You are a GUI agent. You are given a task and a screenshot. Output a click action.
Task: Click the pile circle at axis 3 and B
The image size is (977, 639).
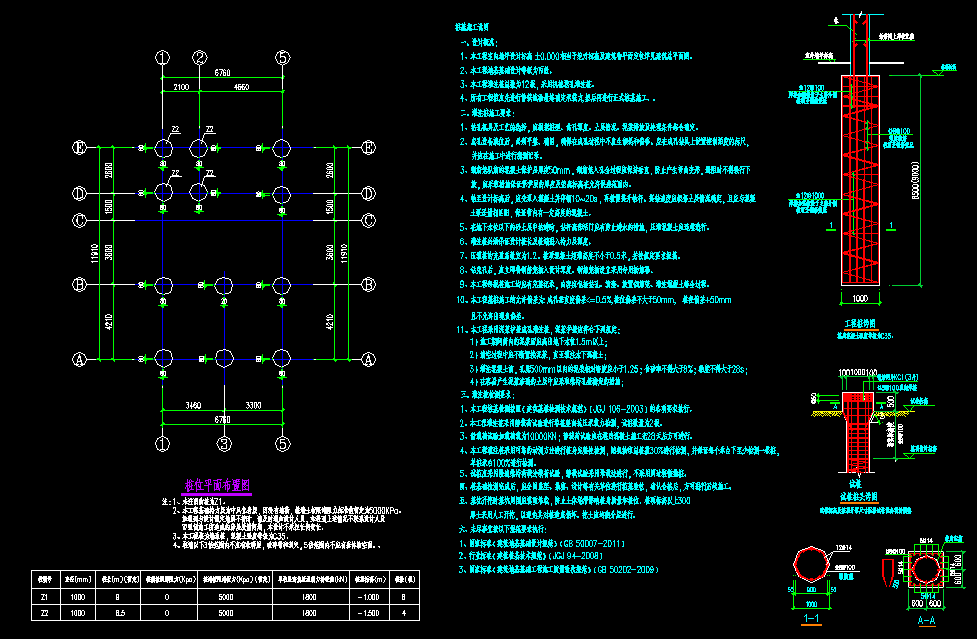click(225, 286)
